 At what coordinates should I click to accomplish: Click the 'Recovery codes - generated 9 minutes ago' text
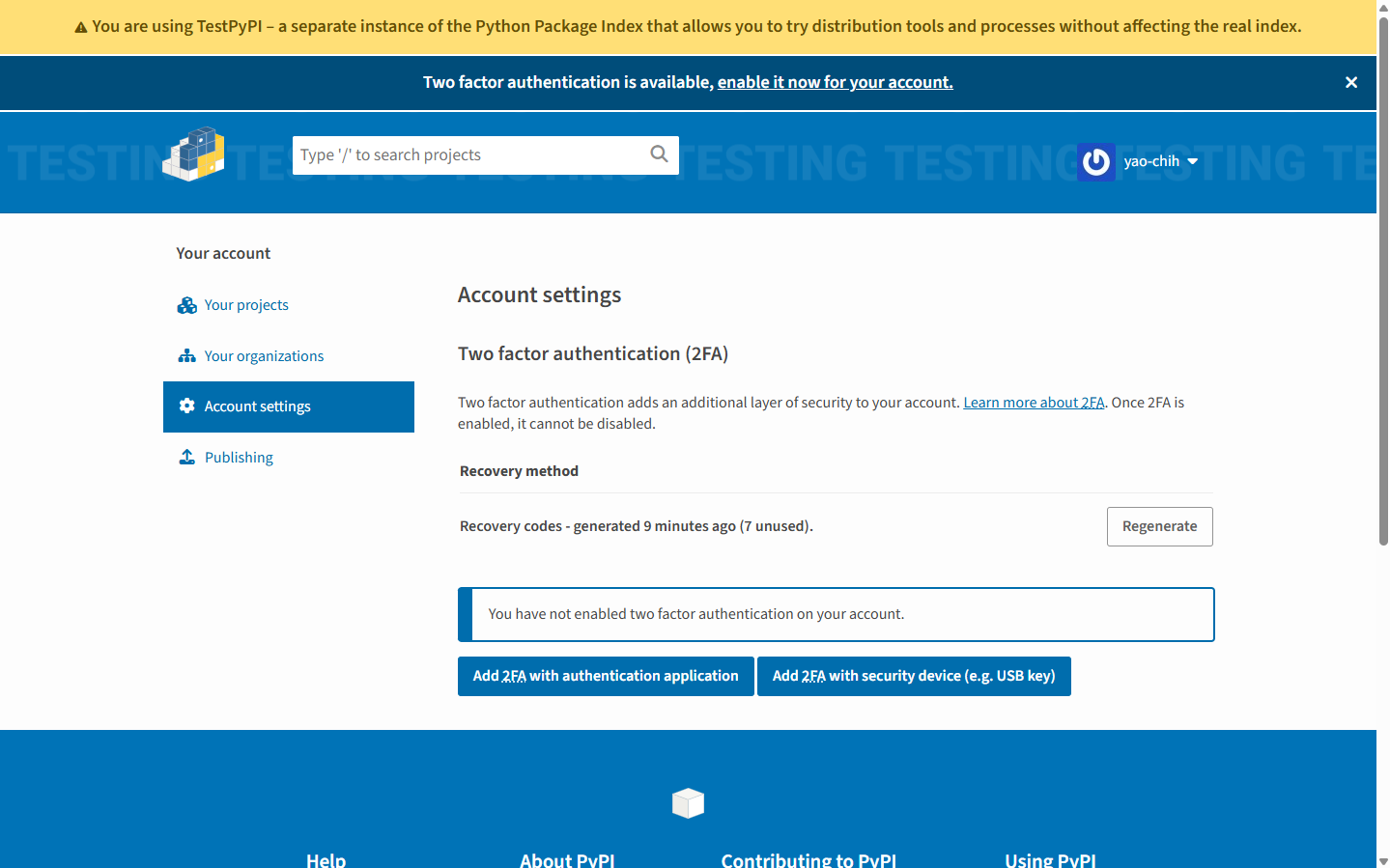pyautogui.click(x=636, y=526)
